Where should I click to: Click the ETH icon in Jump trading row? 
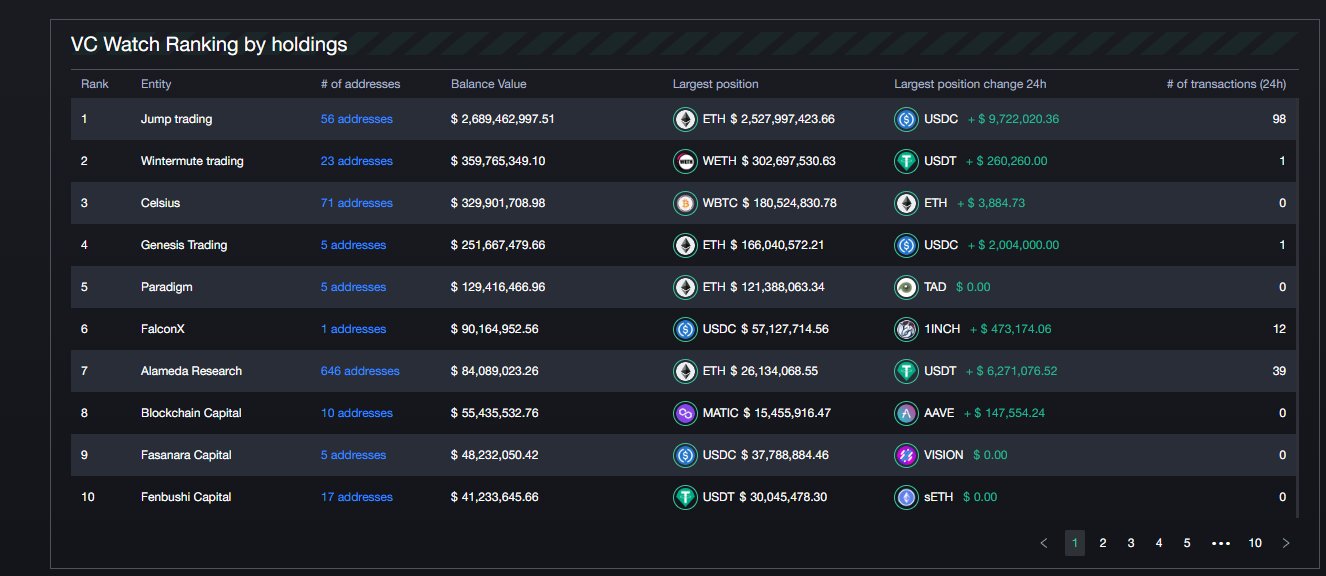(685, 119)
